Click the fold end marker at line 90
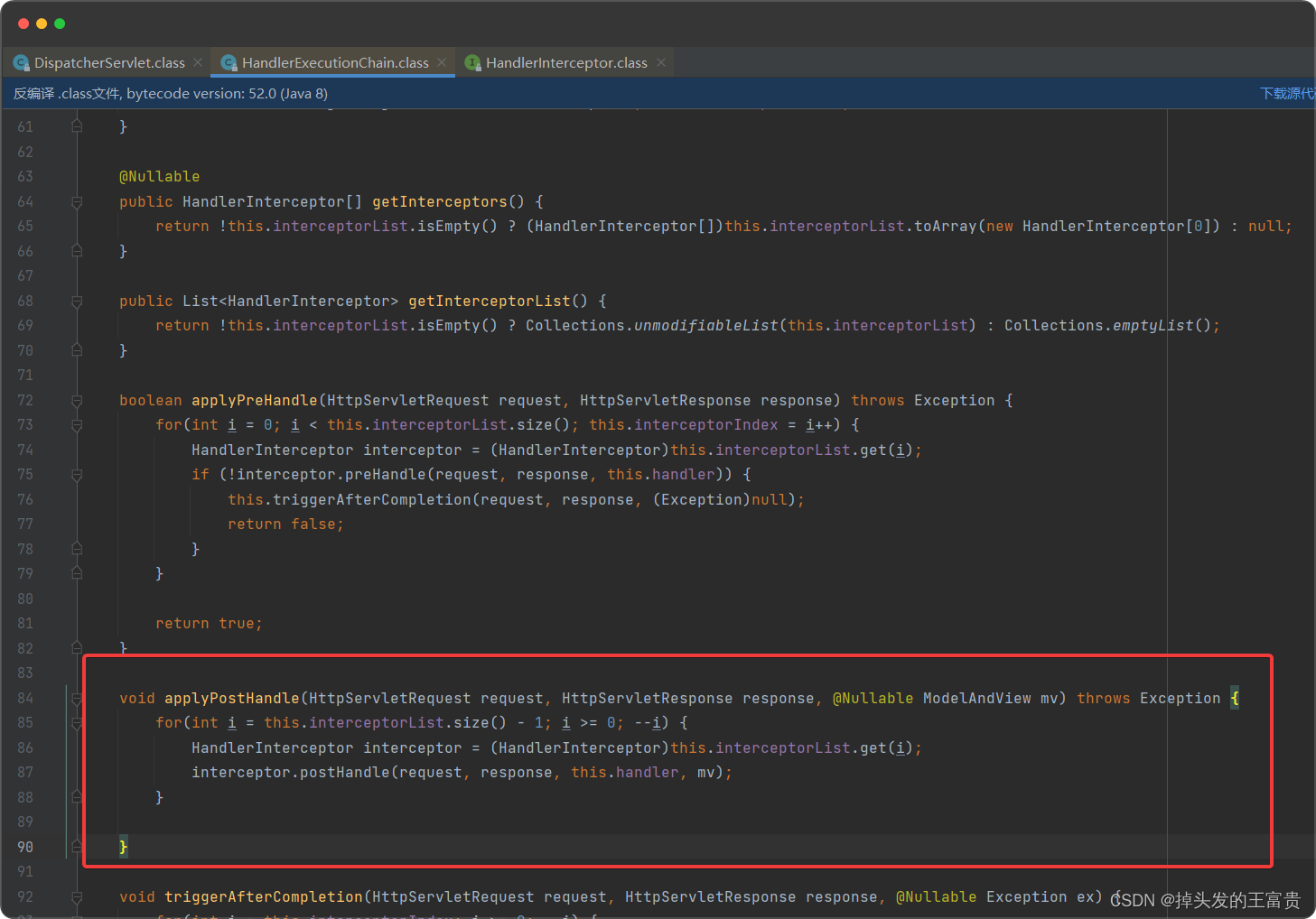The image size is (1316, 919). click(77, 847)
